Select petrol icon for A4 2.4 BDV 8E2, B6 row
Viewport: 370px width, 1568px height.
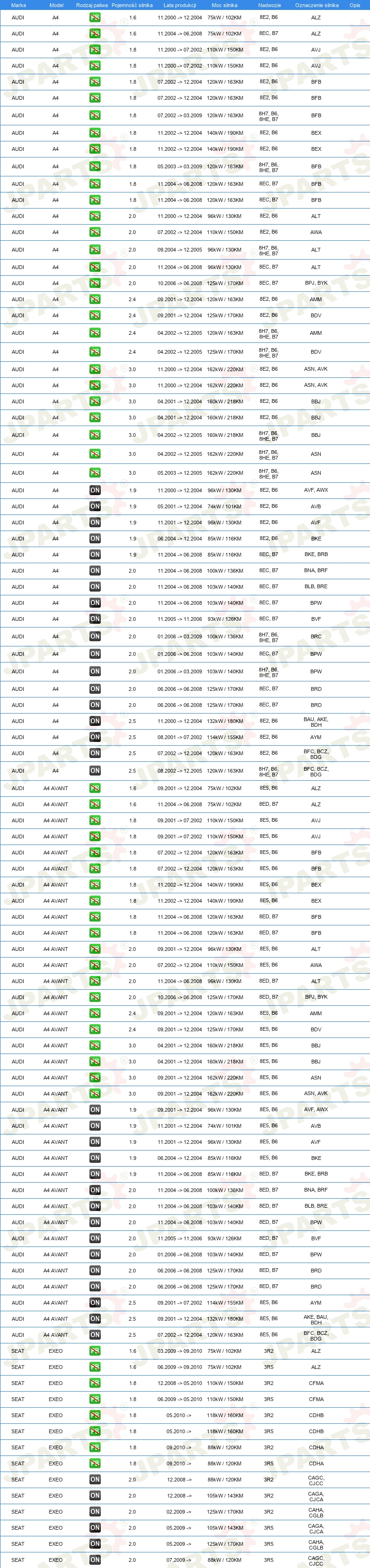tap(95, 316)
